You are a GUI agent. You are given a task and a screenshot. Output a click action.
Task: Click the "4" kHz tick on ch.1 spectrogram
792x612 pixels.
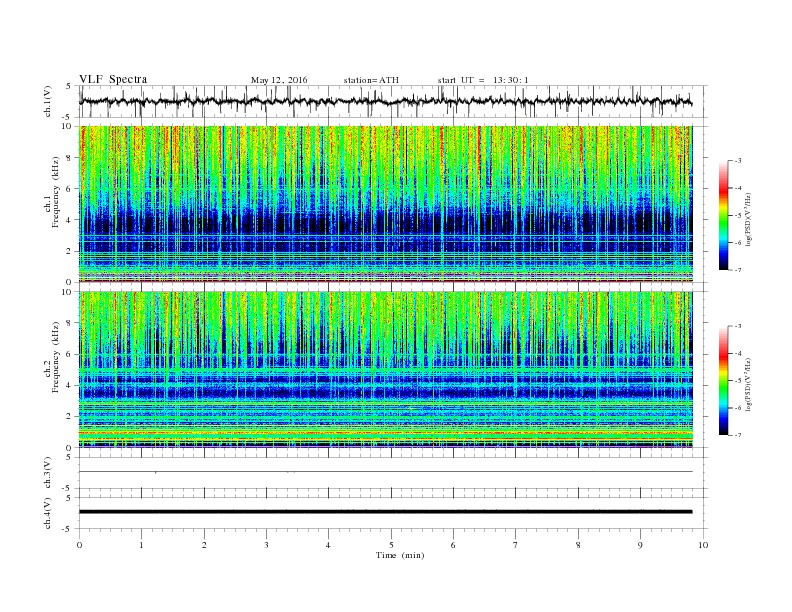(69, 220)
